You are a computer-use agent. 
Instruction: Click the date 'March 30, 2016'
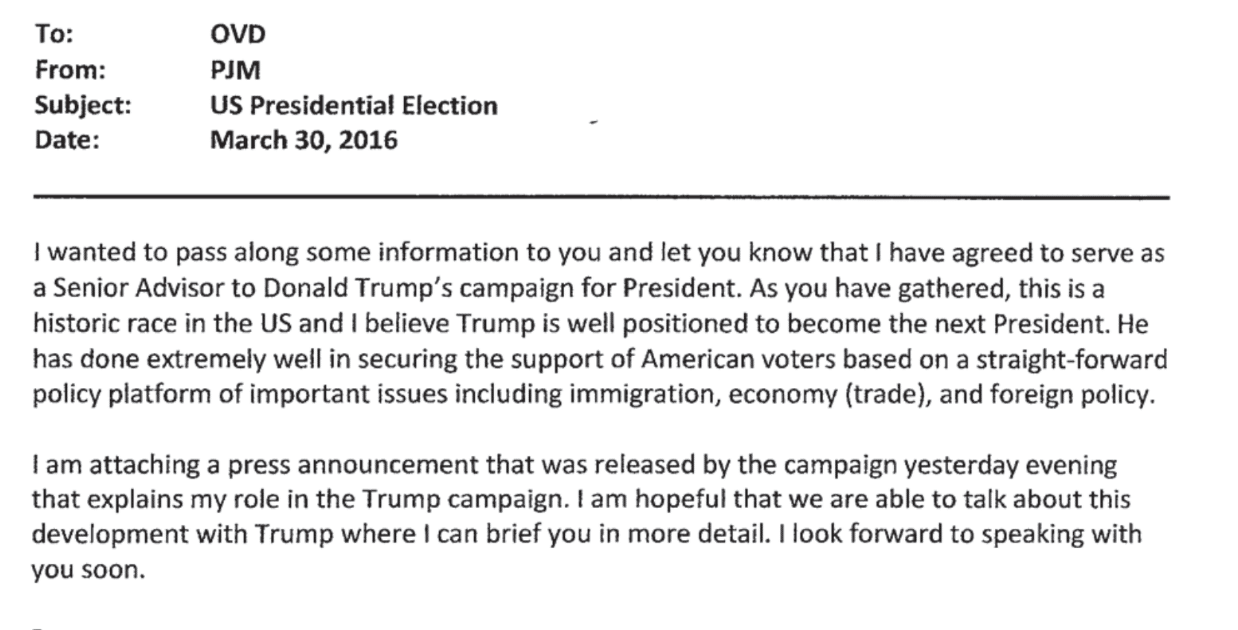coord(303,141)
